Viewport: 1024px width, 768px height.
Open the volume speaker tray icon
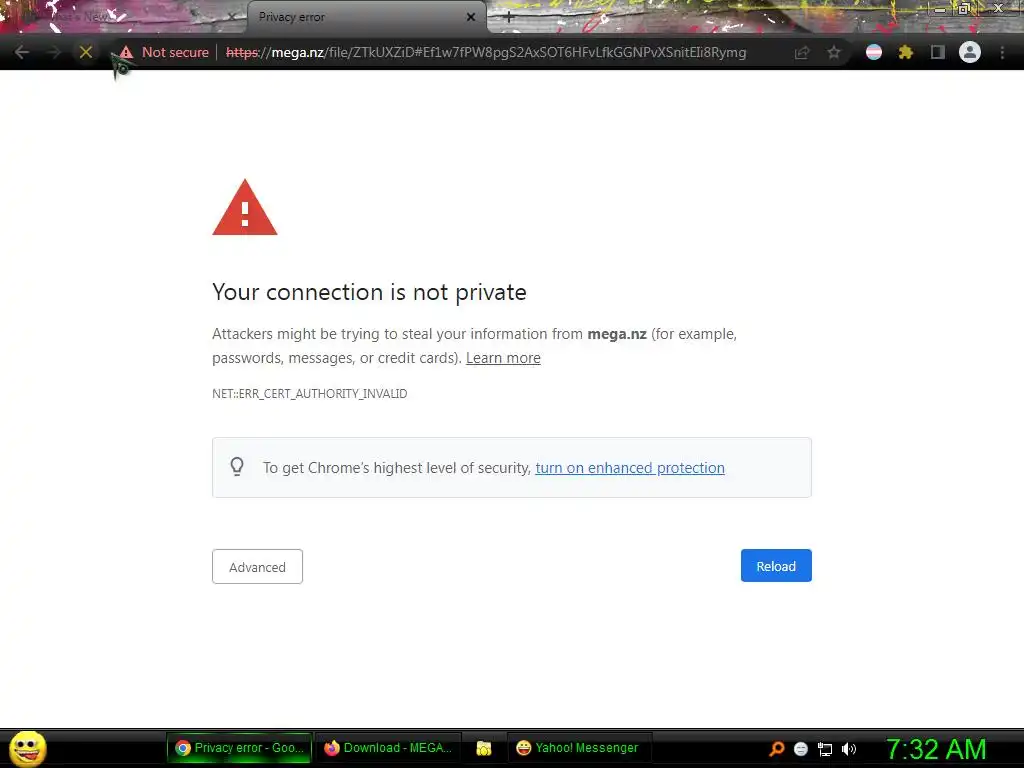click(849, 749)
